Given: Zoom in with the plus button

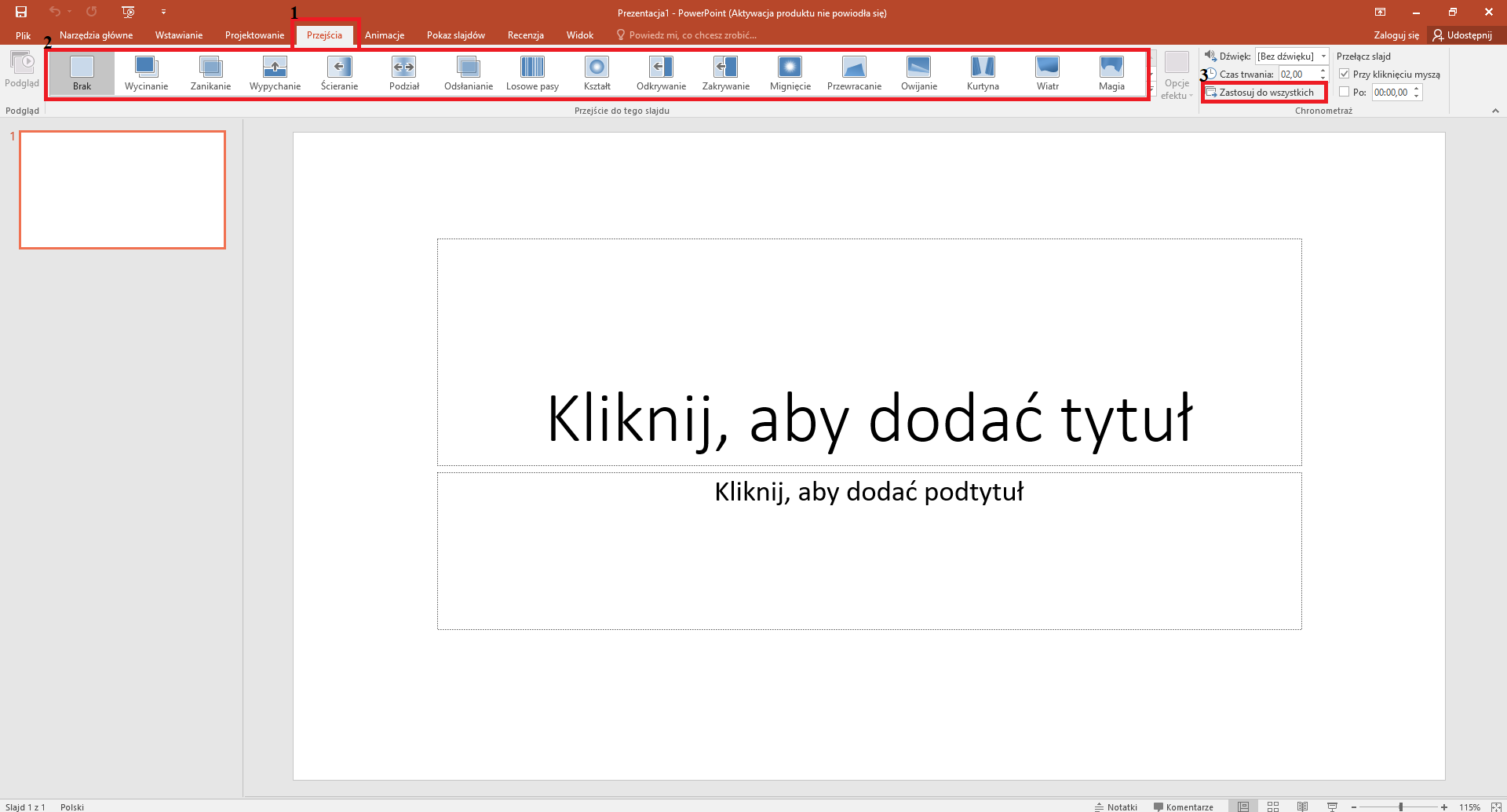Looking at the screenshot, I should [x=1444, y=807].
